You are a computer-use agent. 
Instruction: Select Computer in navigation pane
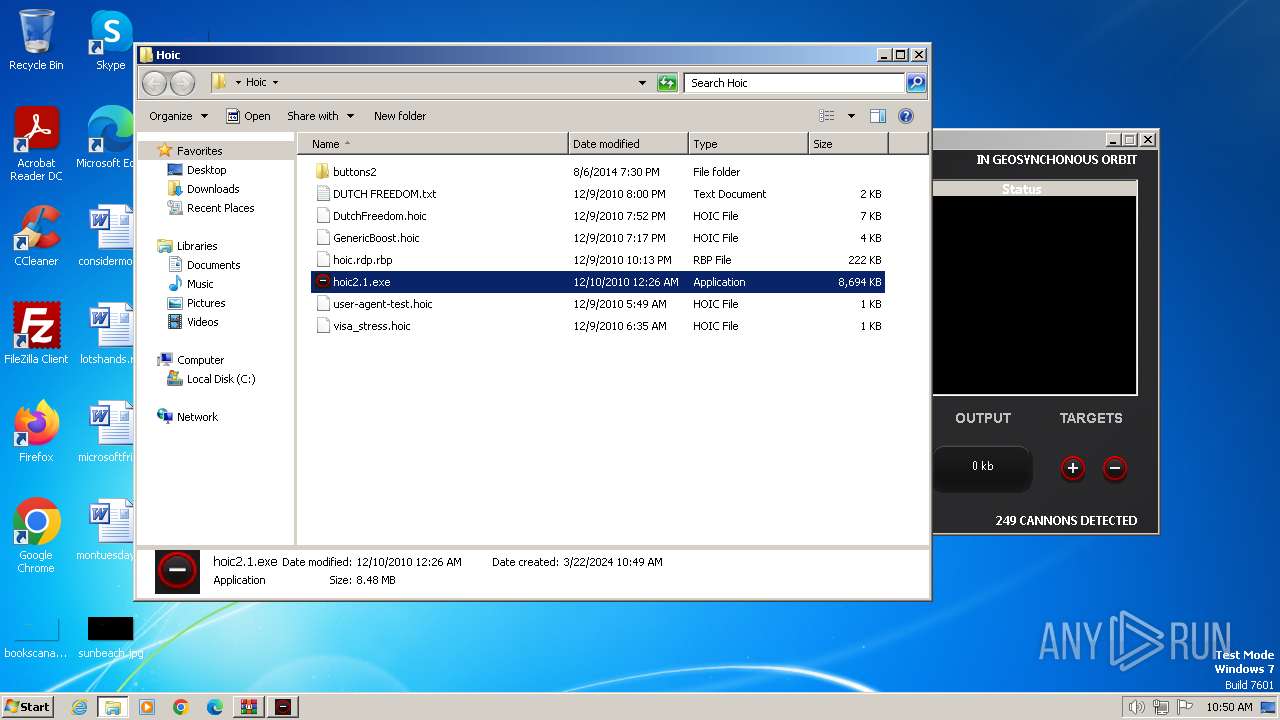pyautogui.click(x=200, y=360)
